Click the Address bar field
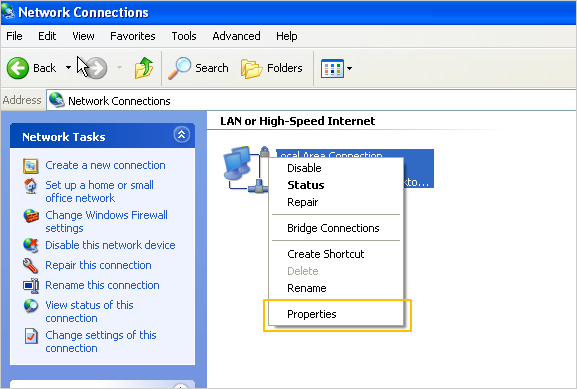577x389 pixels. click(x=311, y=100)
